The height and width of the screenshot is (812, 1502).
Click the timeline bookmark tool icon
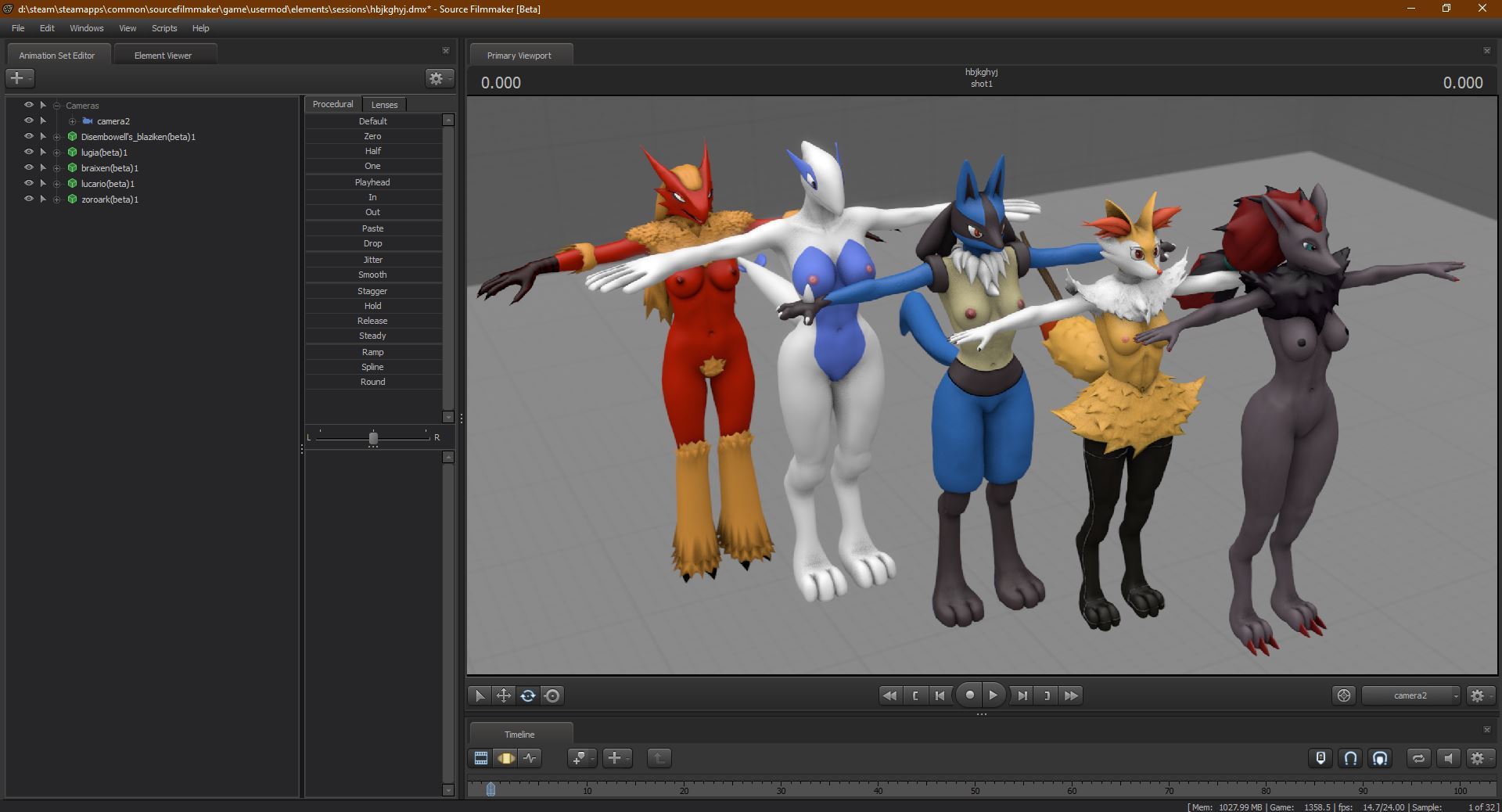coord(581,758)
